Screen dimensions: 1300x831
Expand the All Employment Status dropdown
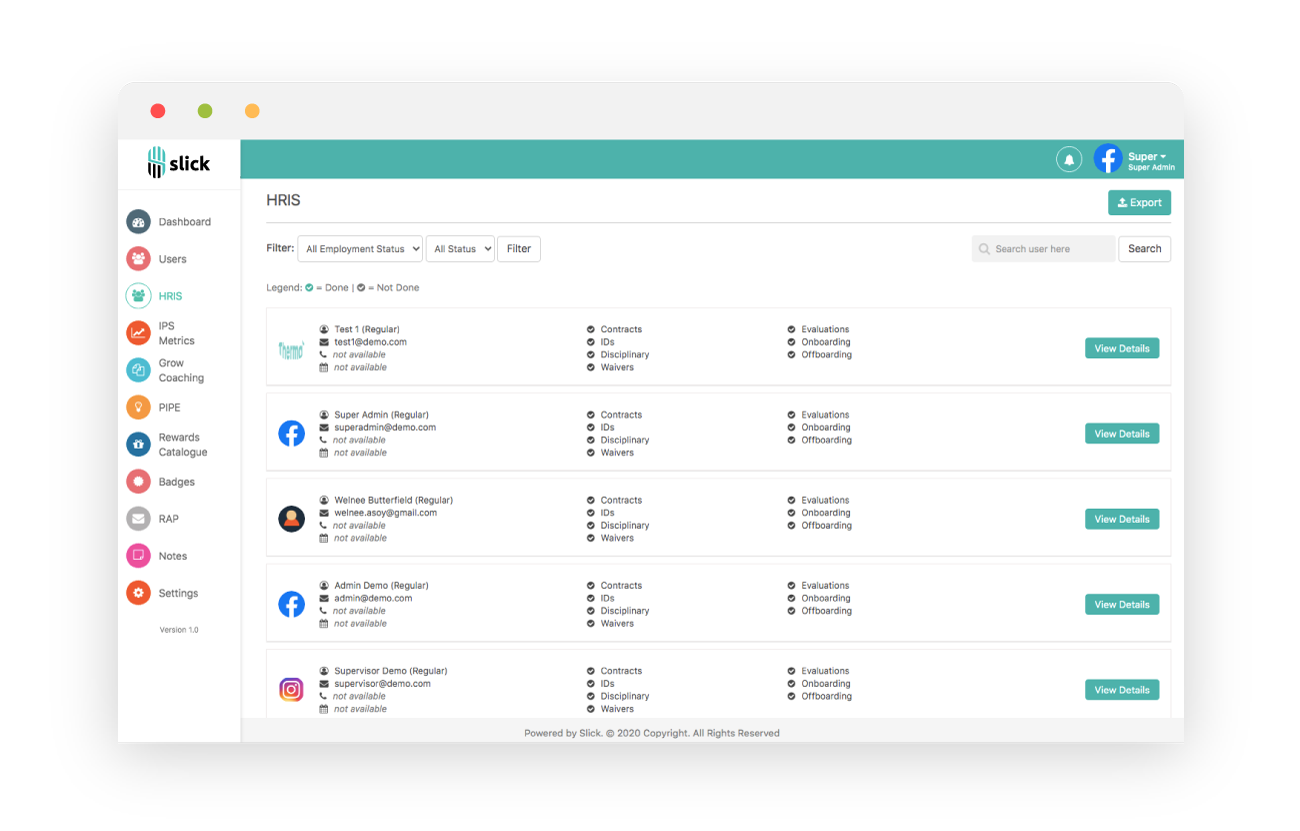pos(360,249)
